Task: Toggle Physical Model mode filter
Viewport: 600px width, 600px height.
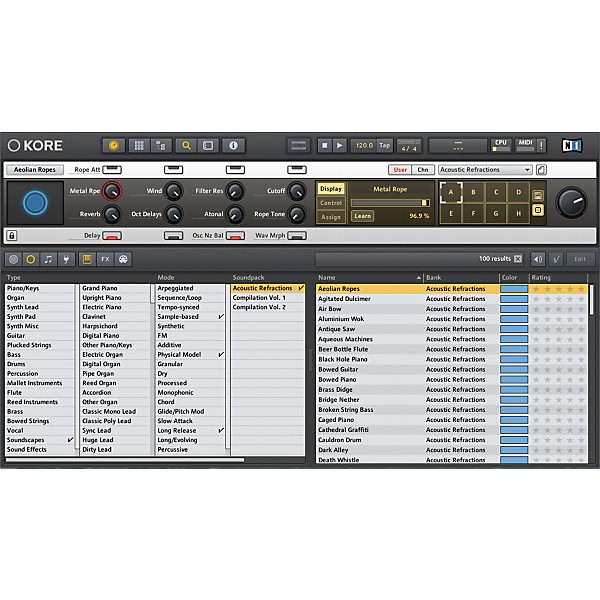Action: pos(191,355)
